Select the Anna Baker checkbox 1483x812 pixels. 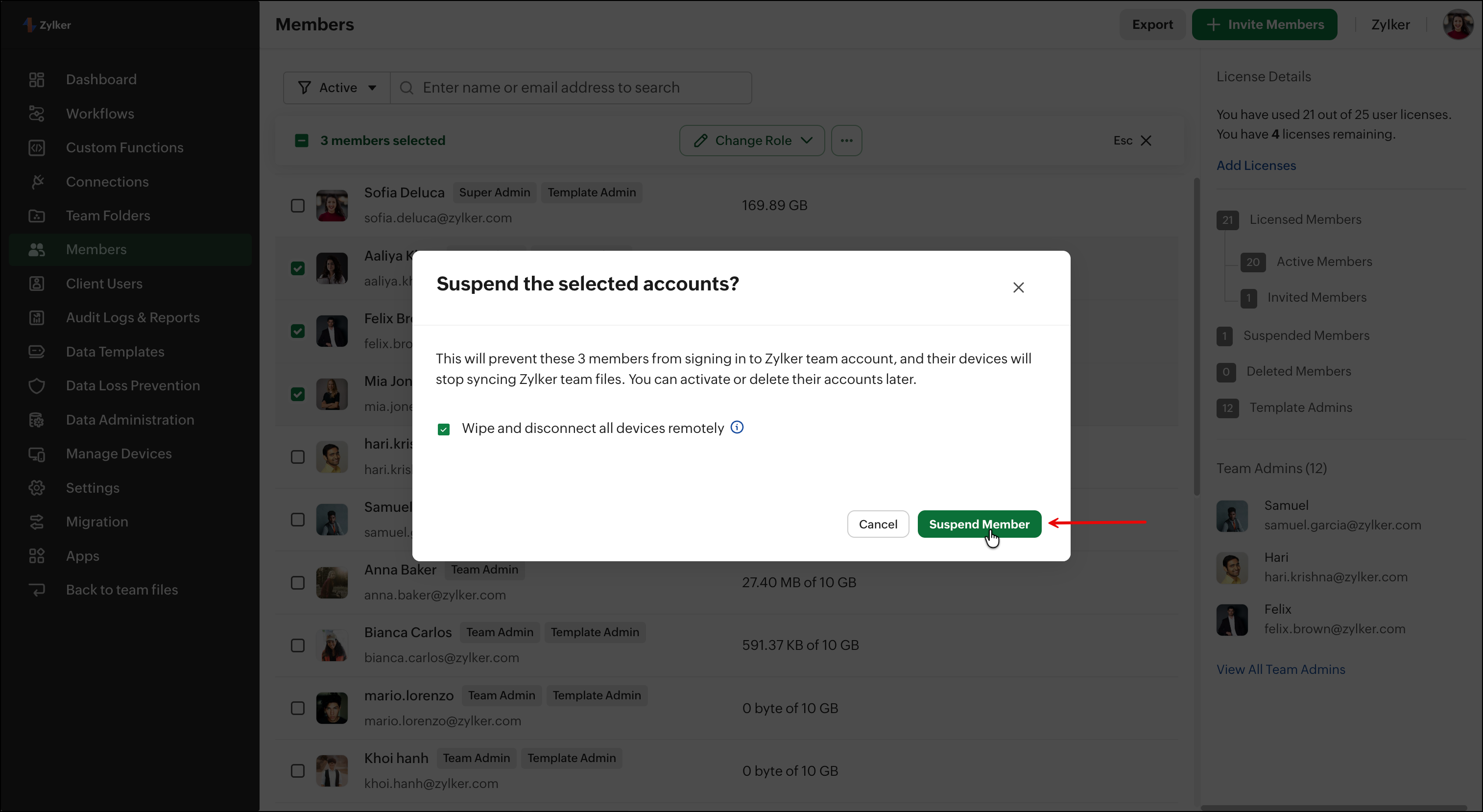(298, 582)
